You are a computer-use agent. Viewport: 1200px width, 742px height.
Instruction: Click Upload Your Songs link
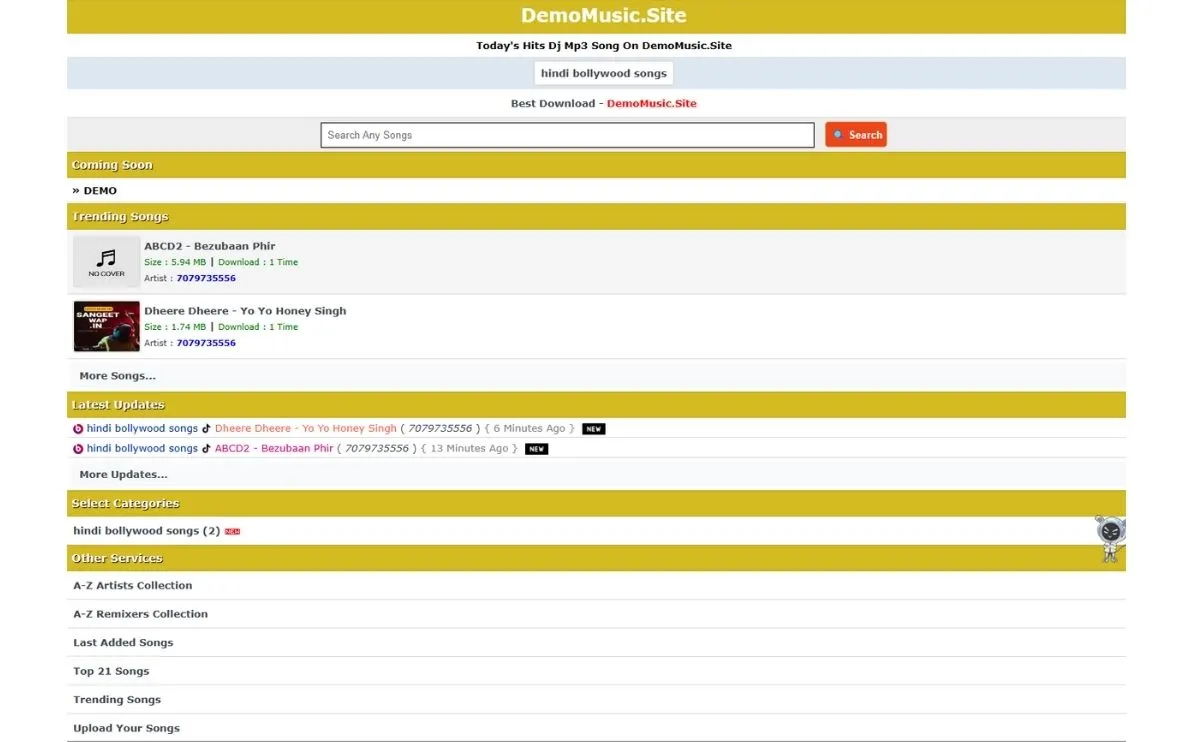tap(126, 728)
